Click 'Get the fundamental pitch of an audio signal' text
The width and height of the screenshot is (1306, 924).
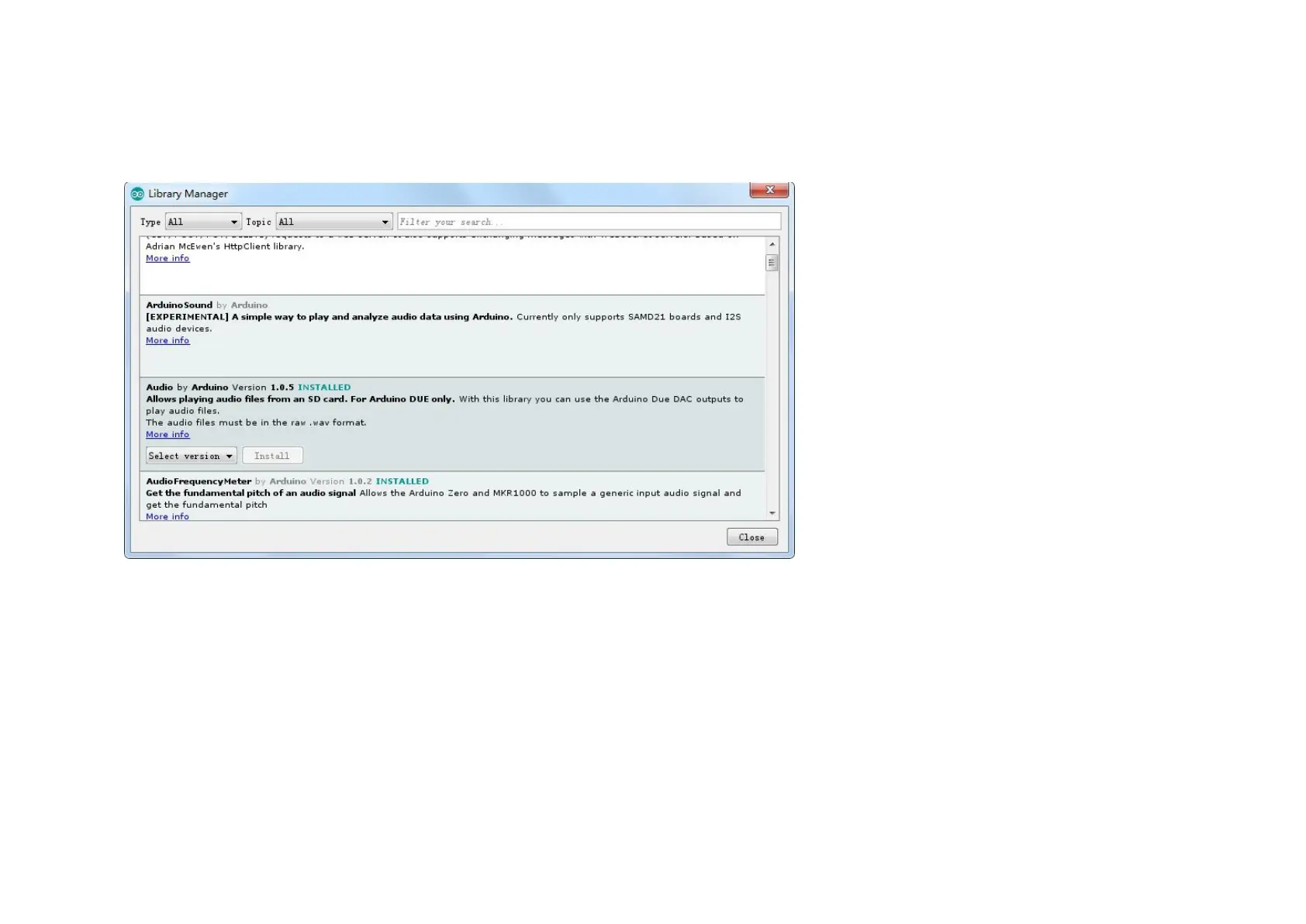click(x=251, y=493)
